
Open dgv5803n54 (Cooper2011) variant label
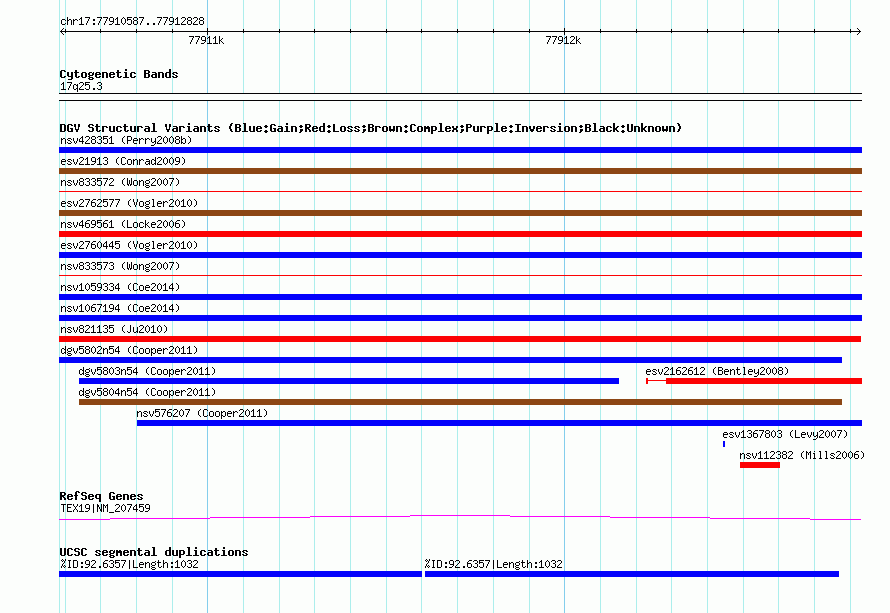click(x=147, y=371)
